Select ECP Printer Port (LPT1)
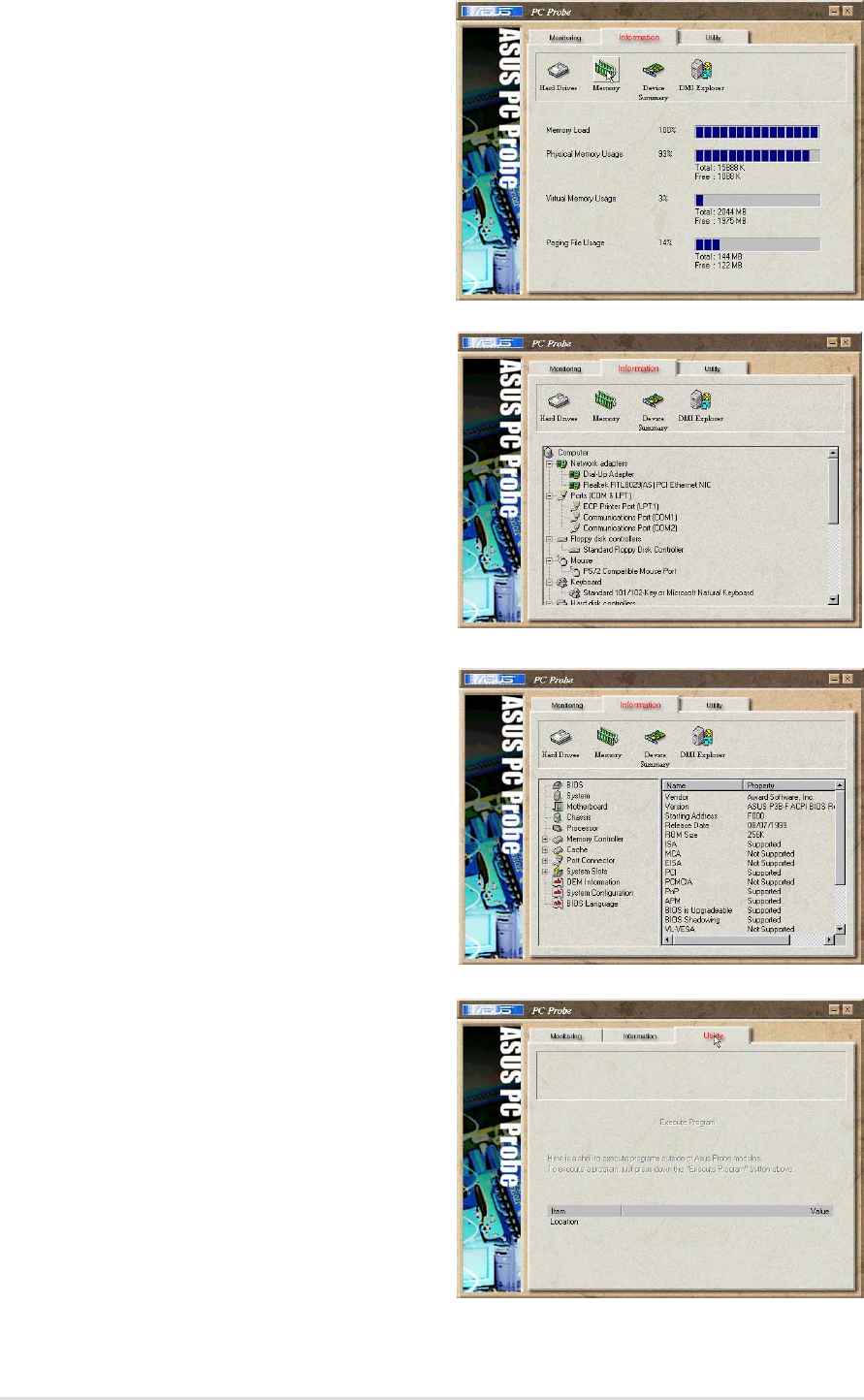 (614, 506)
